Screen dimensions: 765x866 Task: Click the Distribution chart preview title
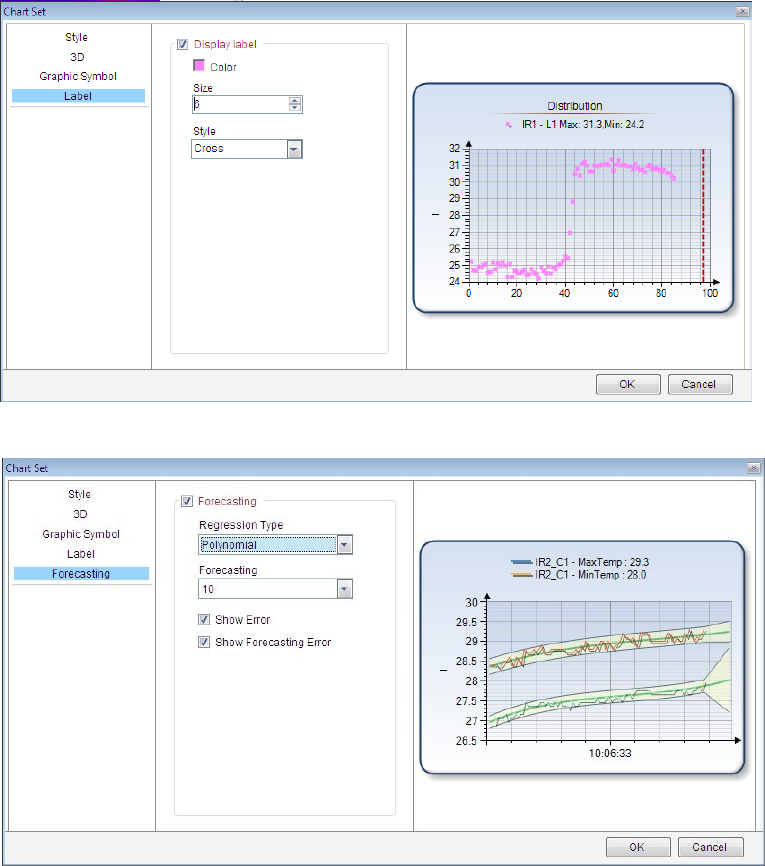[x=574, y=106]
